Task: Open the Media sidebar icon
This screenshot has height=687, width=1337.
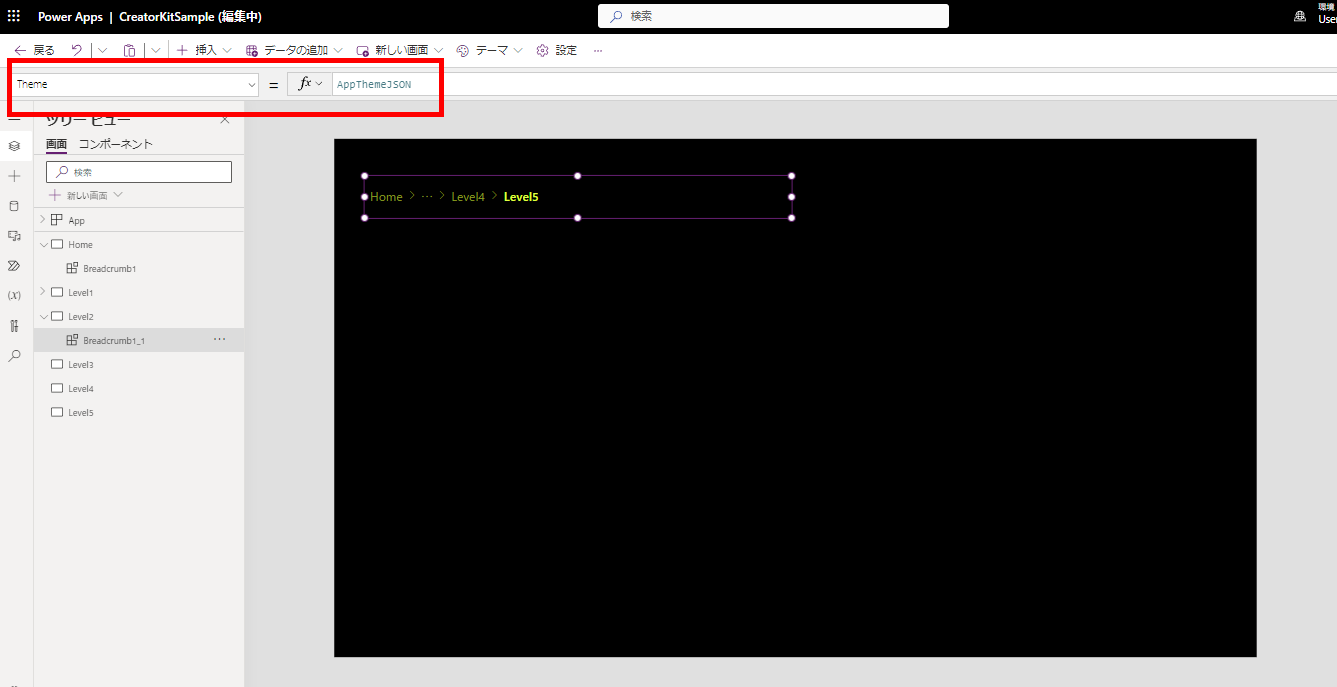Action: coord(14,236)
